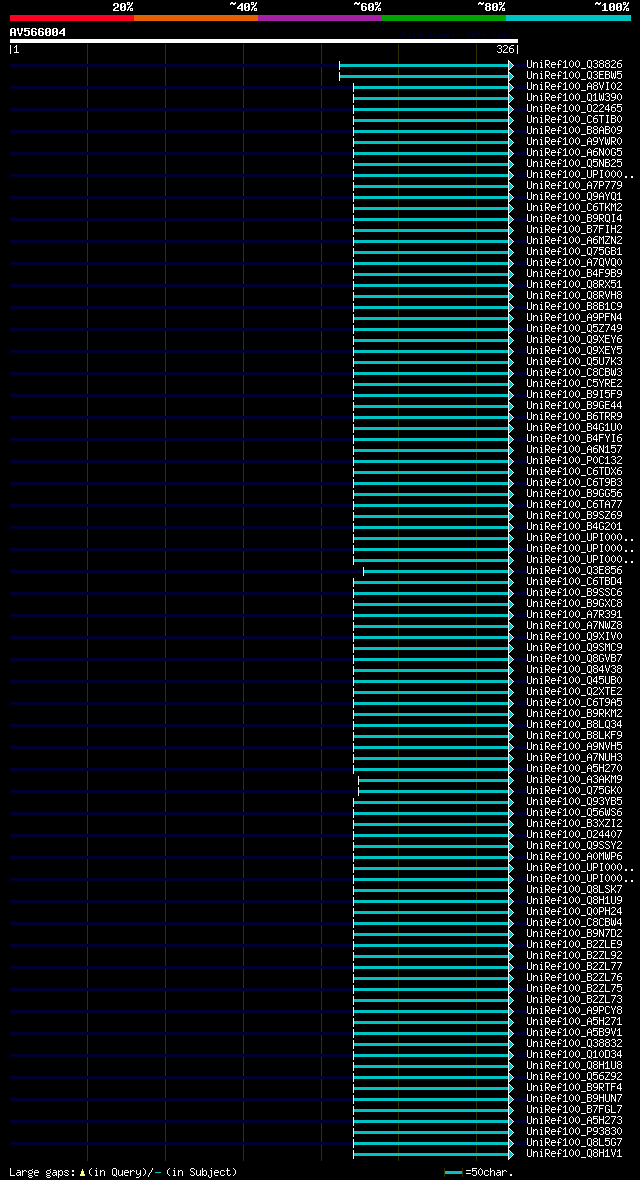Open hit UniRef100_B9N7D2
640x1180 pixels.
pos(574,932)
